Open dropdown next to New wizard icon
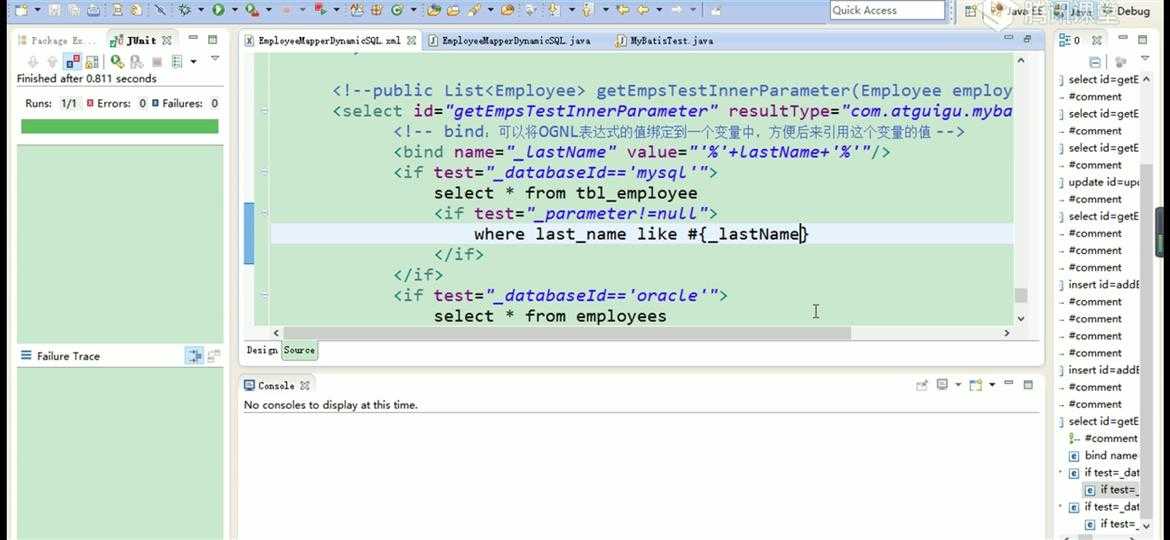Screen dimensions: 1170x540 (37, 10)
